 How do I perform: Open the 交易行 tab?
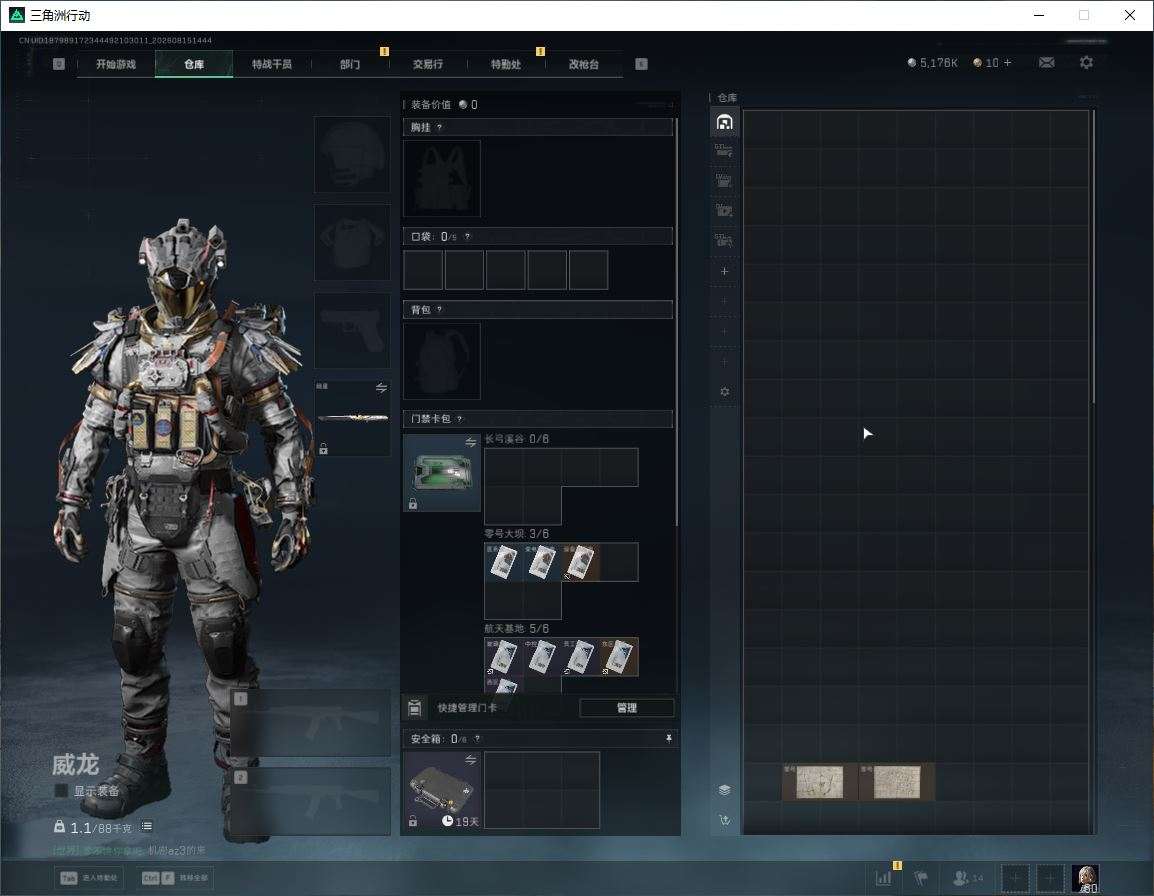(428, 64)
